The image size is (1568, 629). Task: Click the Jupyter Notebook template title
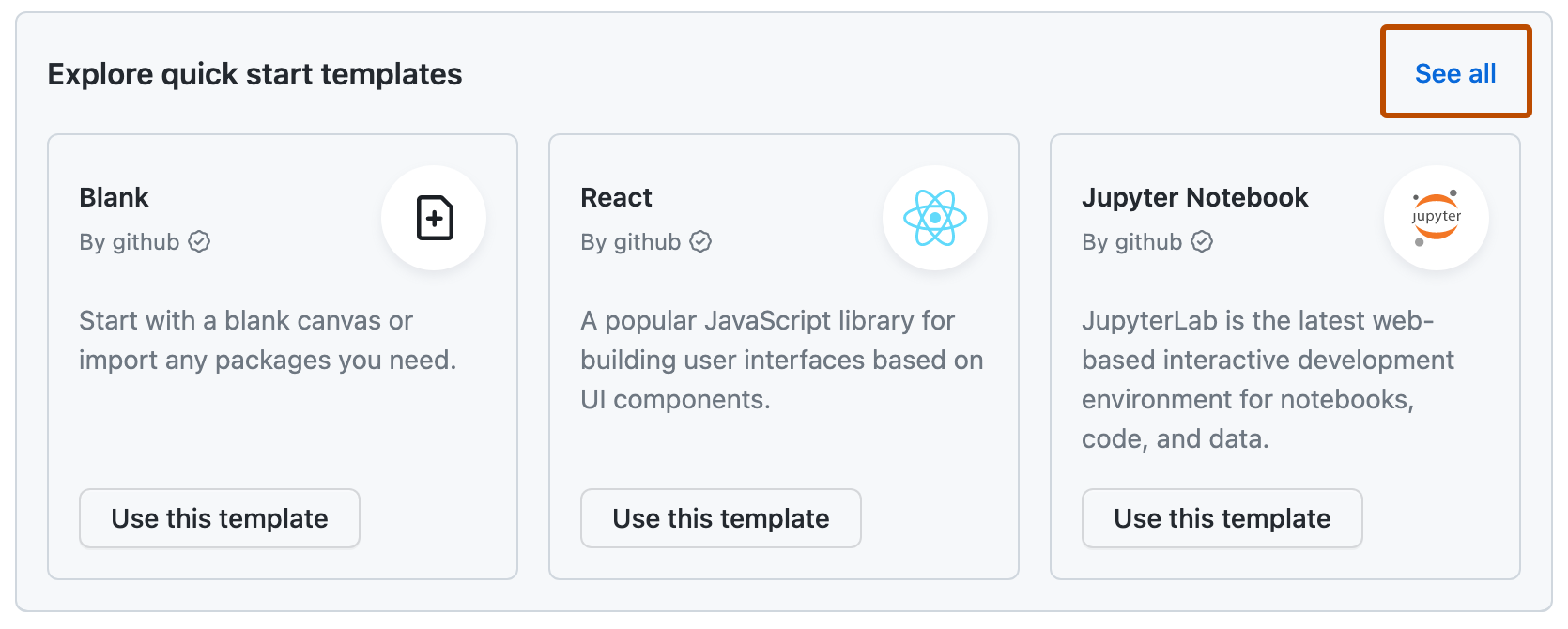tap(1195, 197)
